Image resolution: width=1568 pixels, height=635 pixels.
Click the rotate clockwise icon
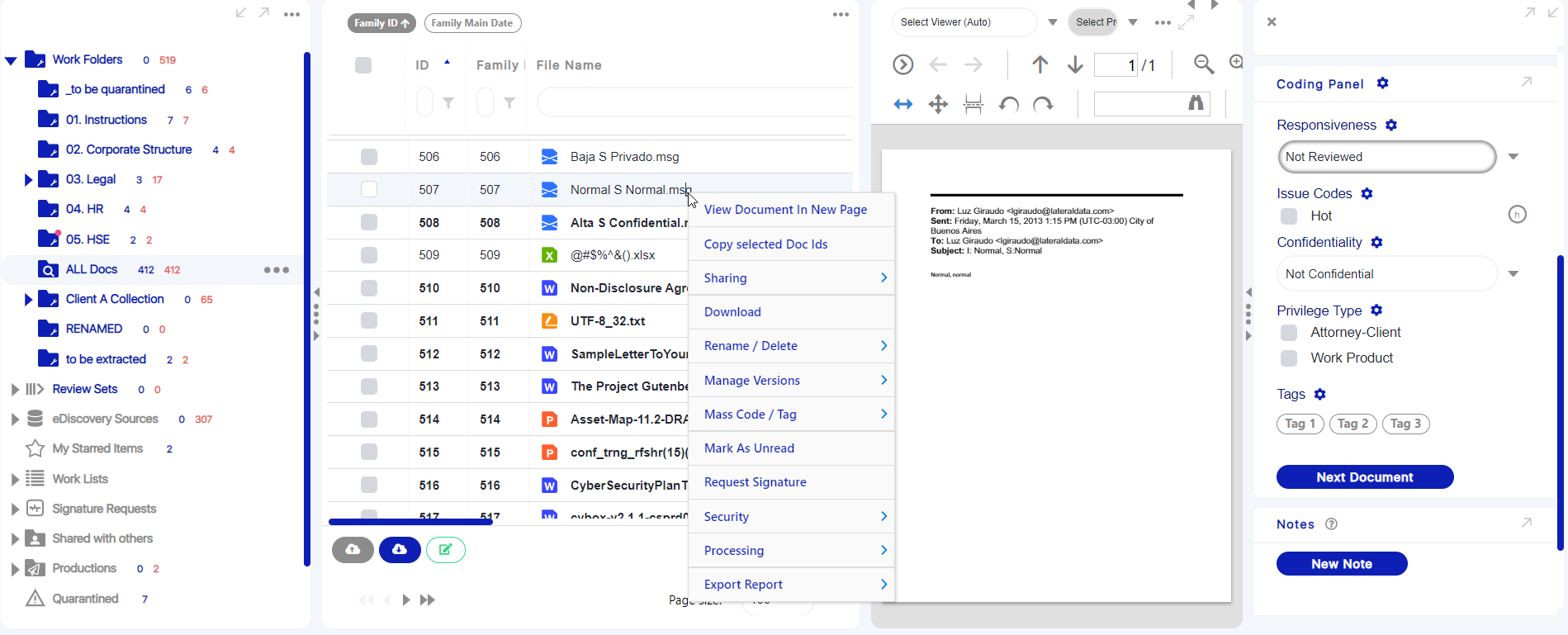(x=1044, y=104)
